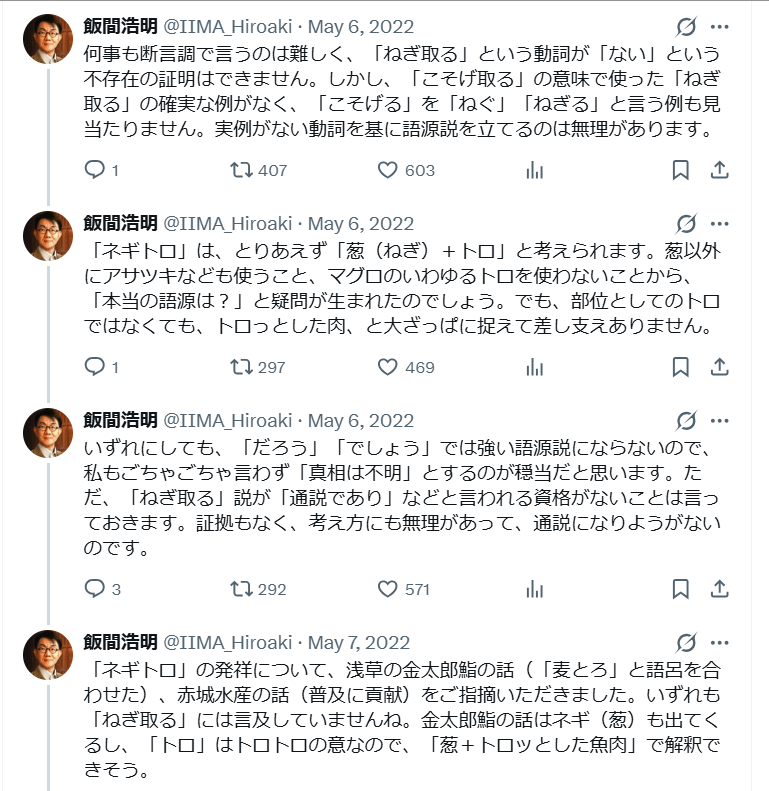Open more options menu on first tweet
The height and width of the screenshot is (791, 769).
[x=719, y=27]
